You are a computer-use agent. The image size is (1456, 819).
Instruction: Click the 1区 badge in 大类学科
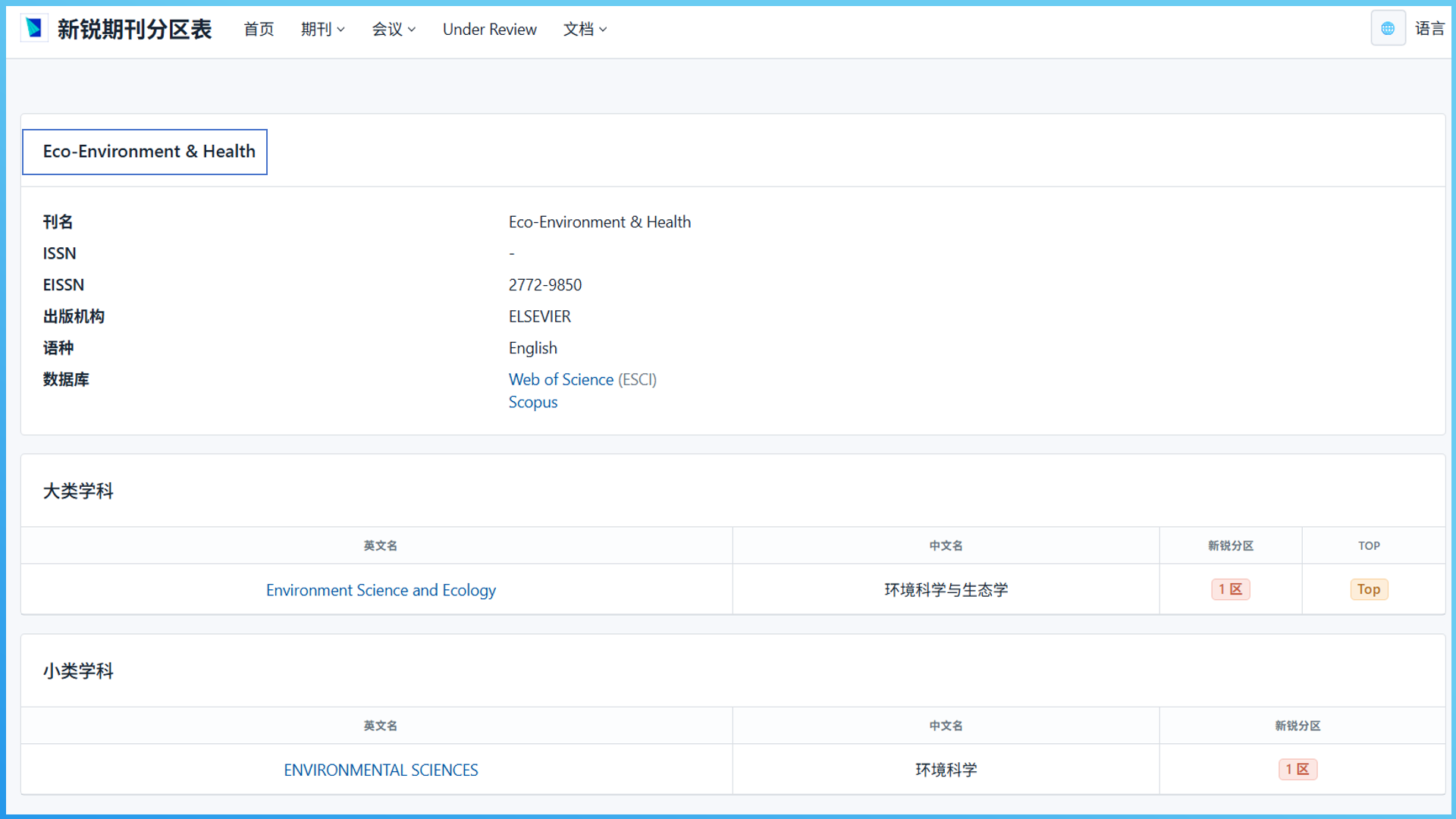pyautogui.click(x=1230, y=589)
